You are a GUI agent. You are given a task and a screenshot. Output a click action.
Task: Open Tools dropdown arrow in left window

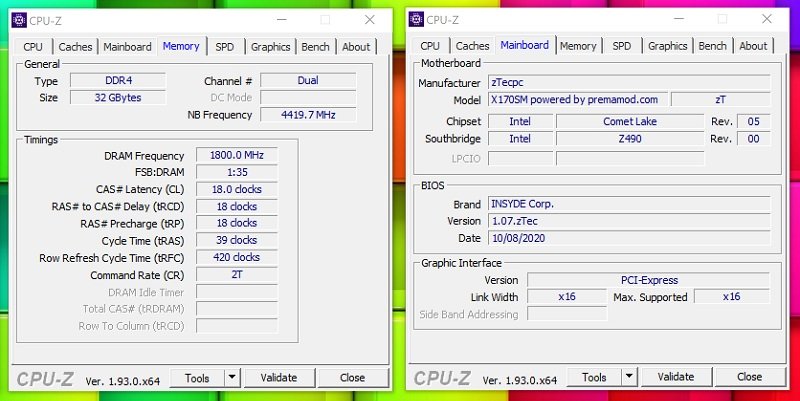(x=232, y=378)
